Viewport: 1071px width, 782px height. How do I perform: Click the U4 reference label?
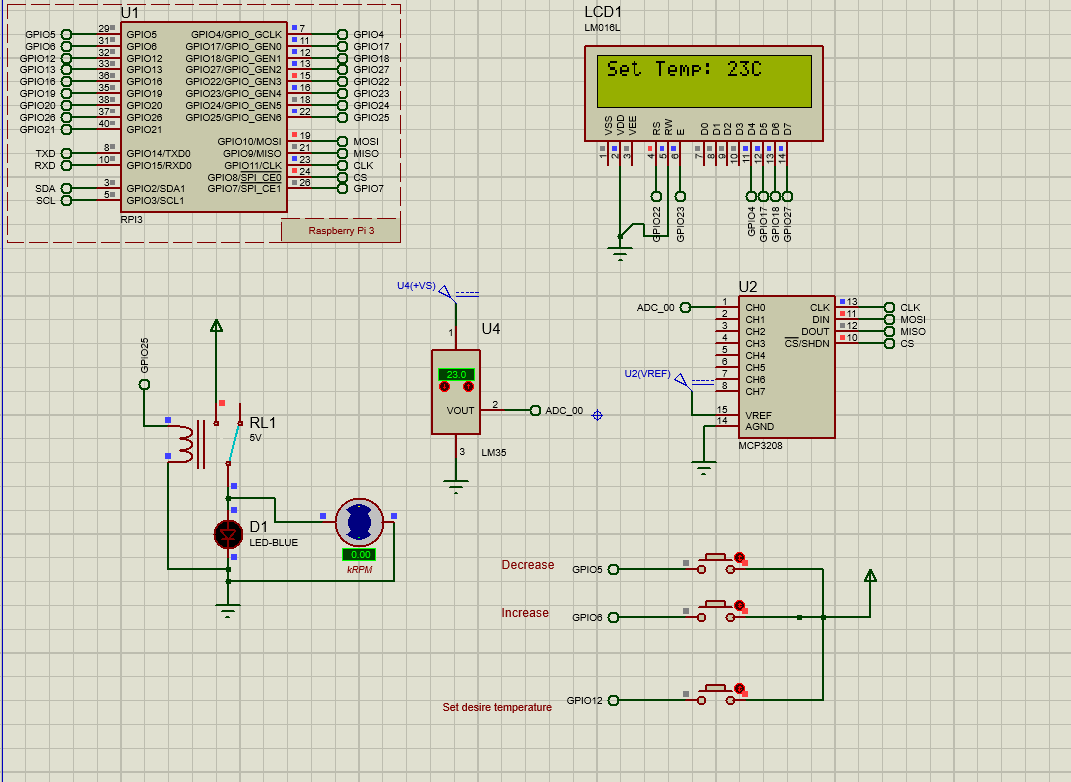click(491, 329)
